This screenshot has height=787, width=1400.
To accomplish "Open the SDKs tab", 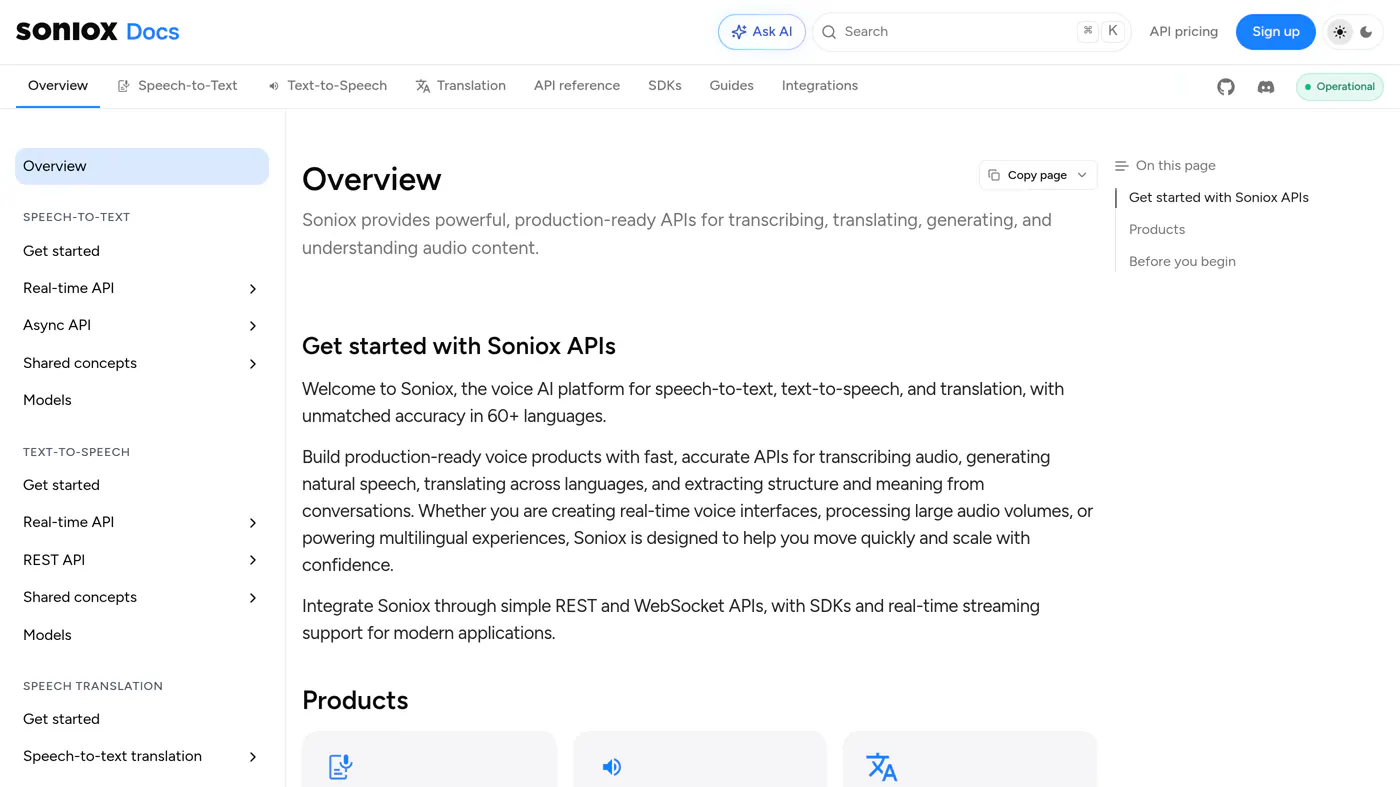I will click(665, 86).
